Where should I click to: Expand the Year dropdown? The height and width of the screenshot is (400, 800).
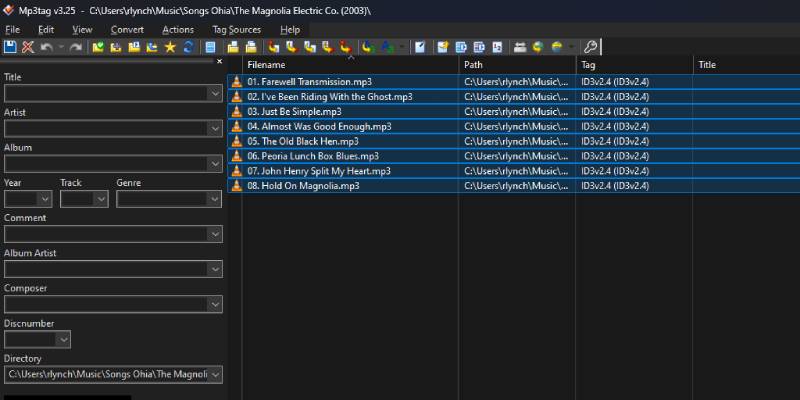tap(45, 199)
